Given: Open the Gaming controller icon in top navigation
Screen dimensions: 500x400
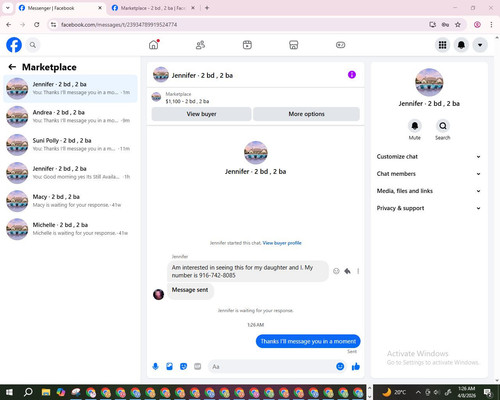Looking at the screenshot, I should pyautogui.click(x=340, y=45).
